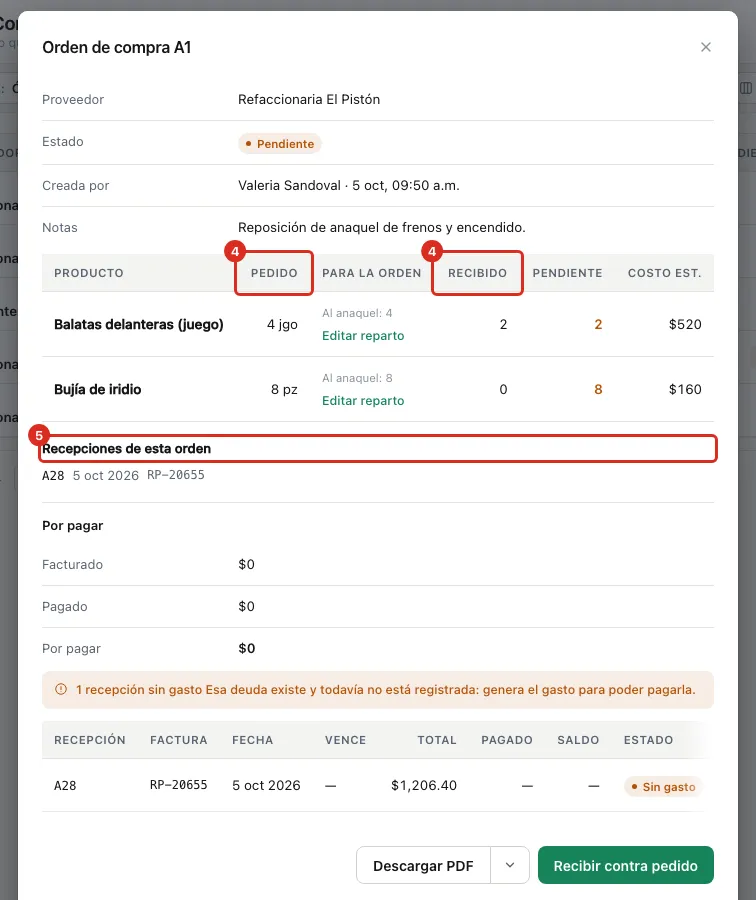Click the SALDO column header
Screen dimensions: 756x900
tap(578, 740)
